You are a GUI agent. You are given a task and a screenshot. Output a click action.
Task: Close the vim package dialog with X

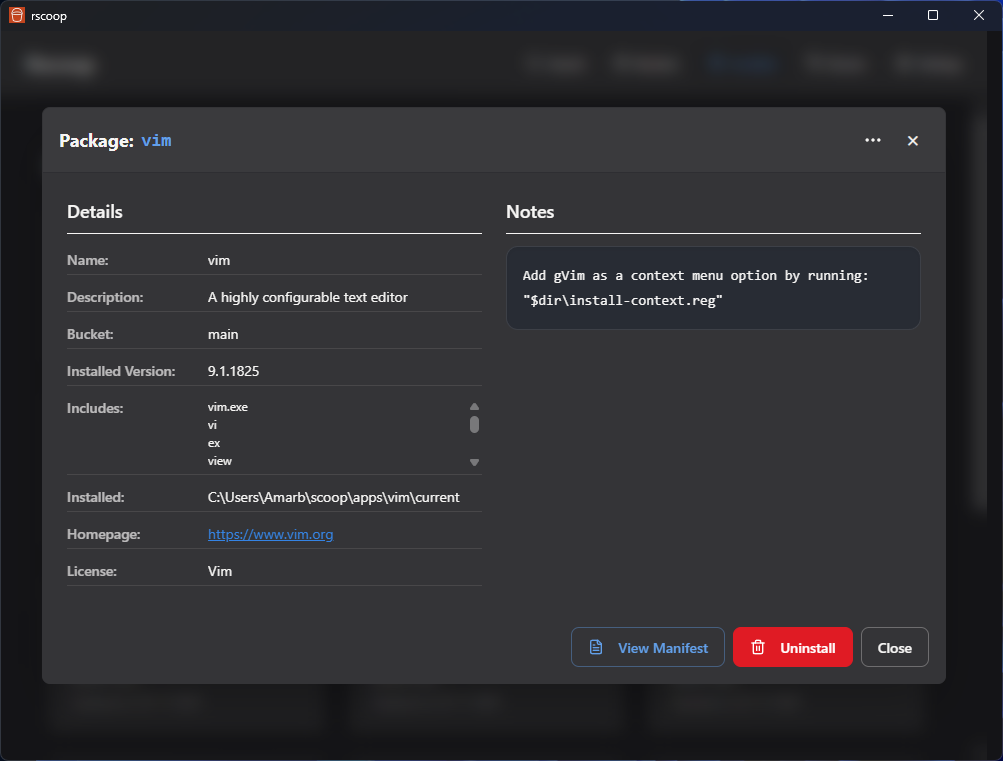coord(913,141)
